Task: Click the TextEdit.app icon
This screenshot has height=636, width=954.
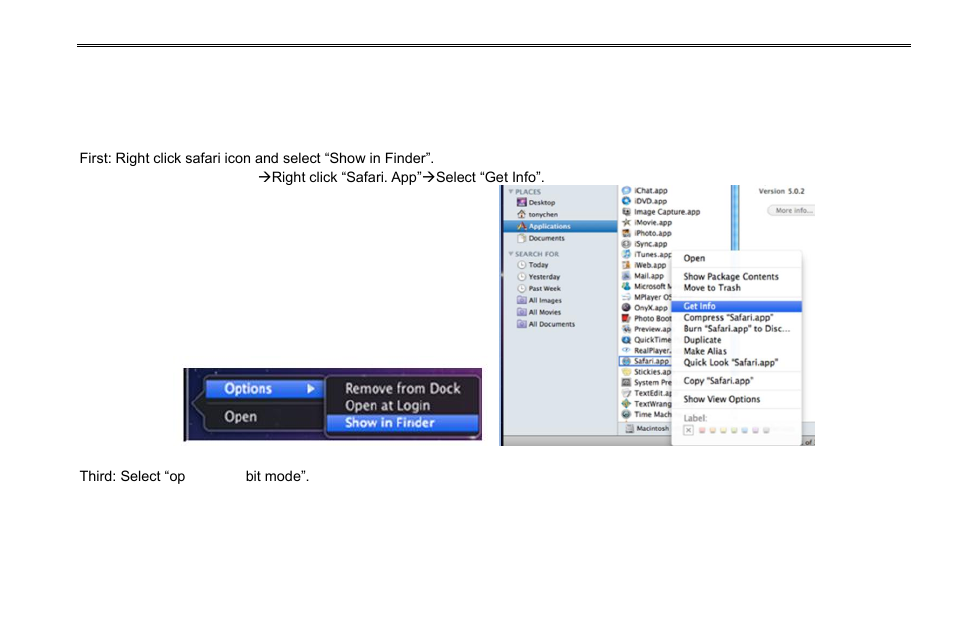Action: [626, 393]
